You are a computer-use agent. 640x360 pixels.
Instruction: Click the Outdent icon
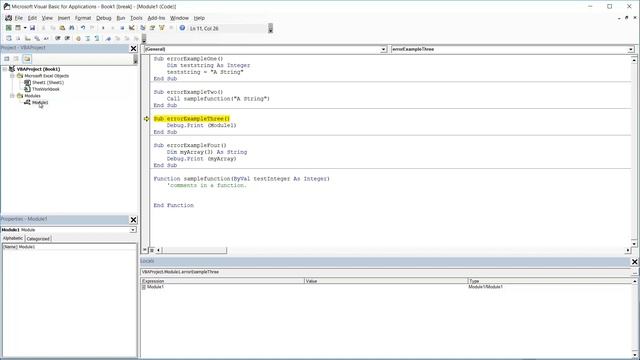pos(67,38)
